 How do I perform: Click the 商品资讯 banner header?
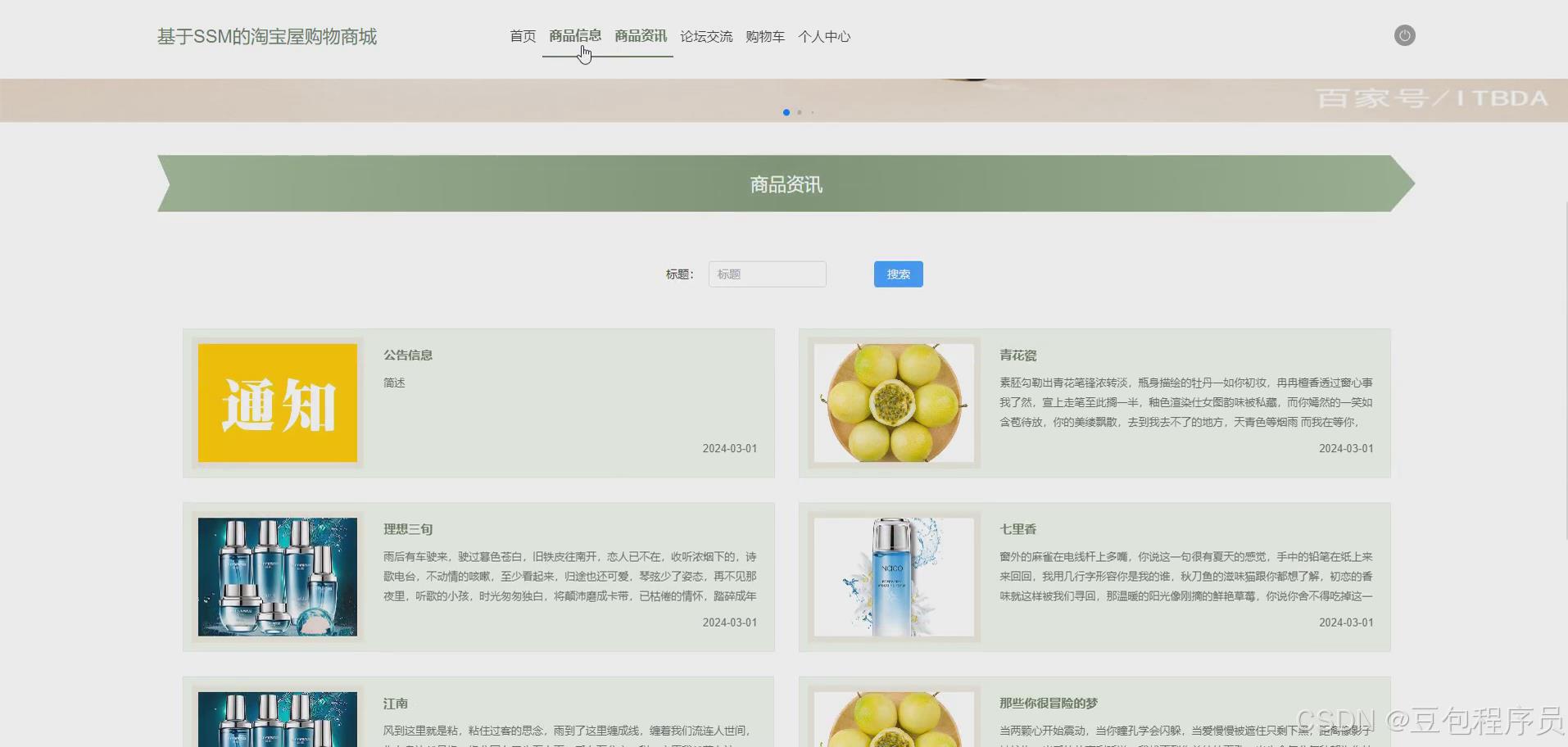(x=785, y=183)
